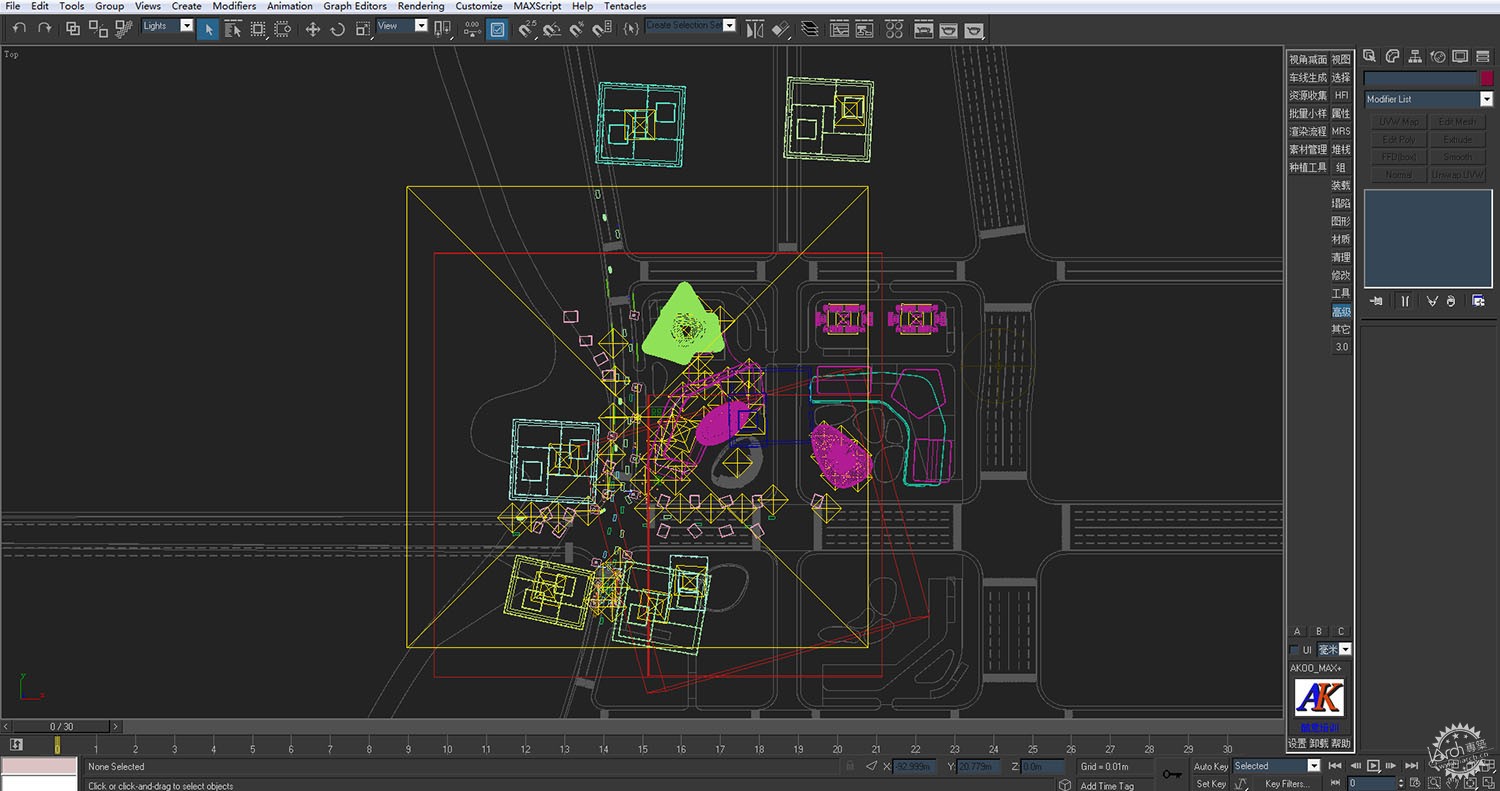
Task: Activate the Select and Scale tool
Action: point(361,29)
